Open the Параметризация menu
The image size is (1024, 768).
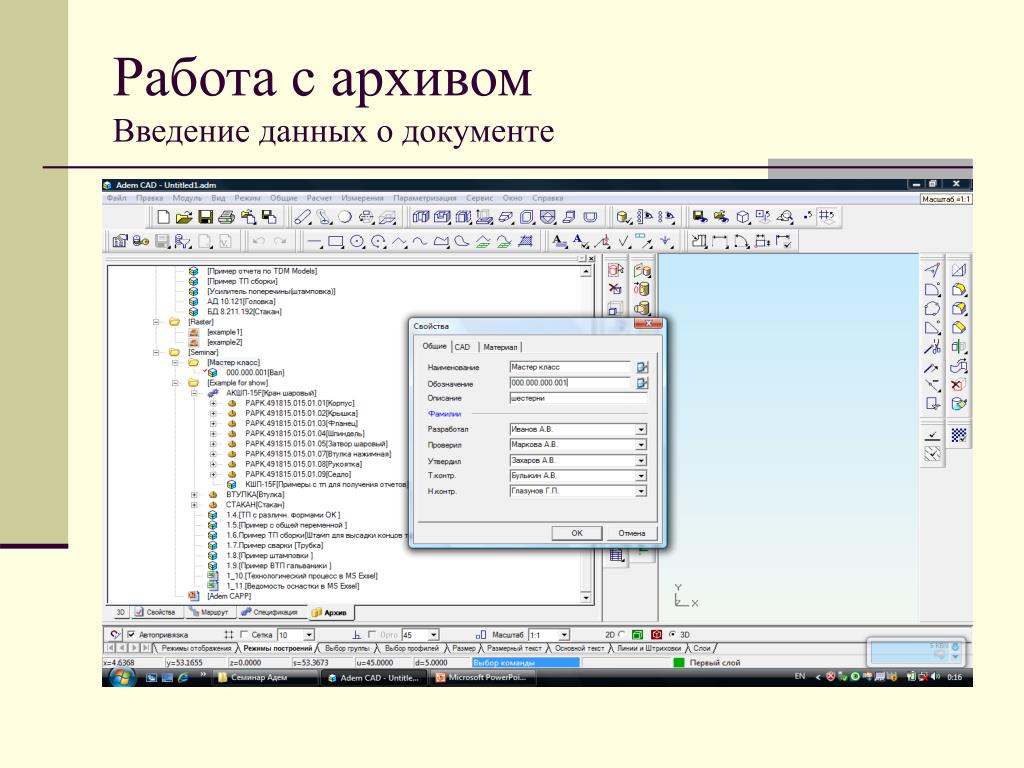pyautogui.click(x=424, y=198)
